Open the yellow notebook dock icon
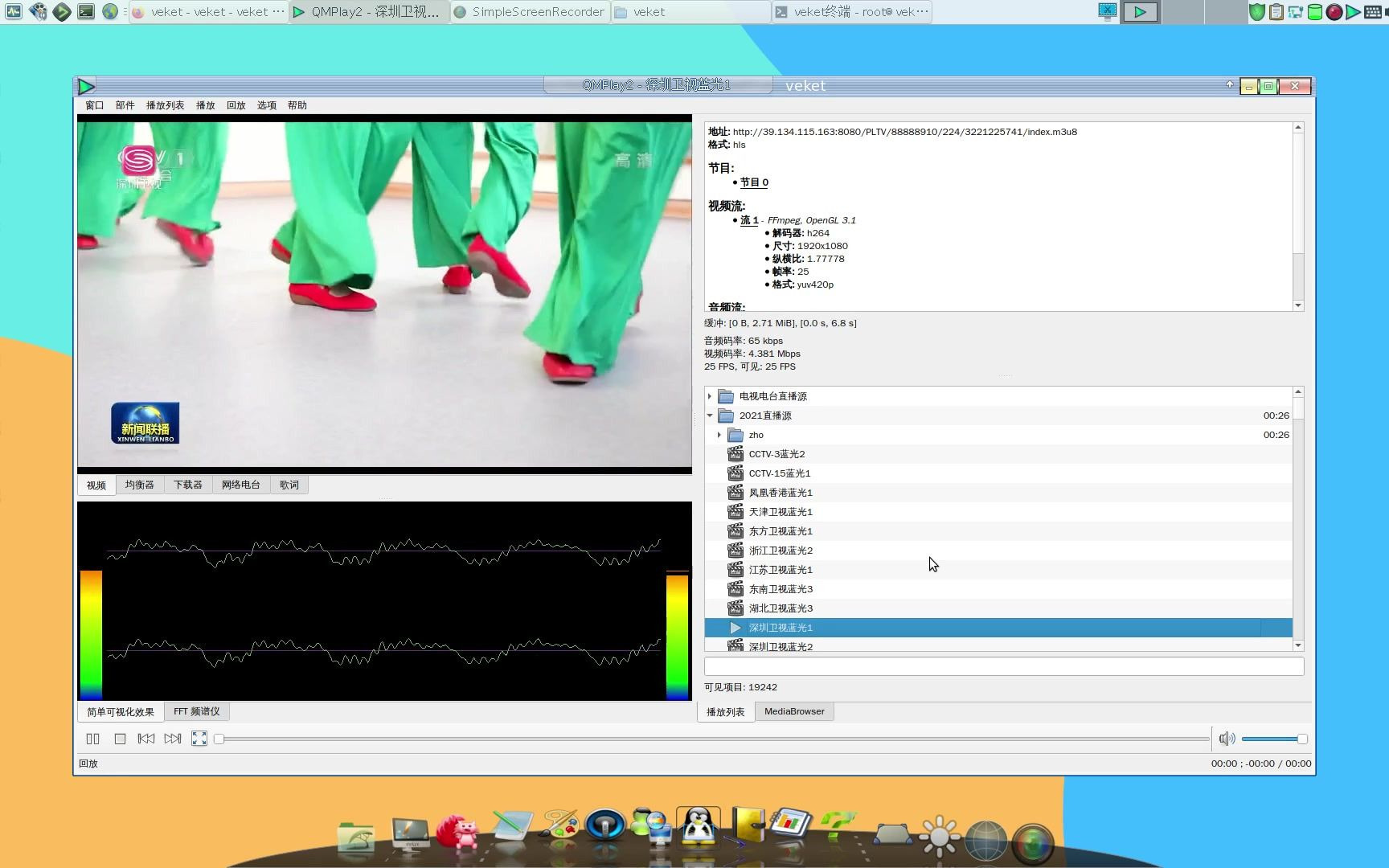The image size is (1389, 868). (748, 827)
